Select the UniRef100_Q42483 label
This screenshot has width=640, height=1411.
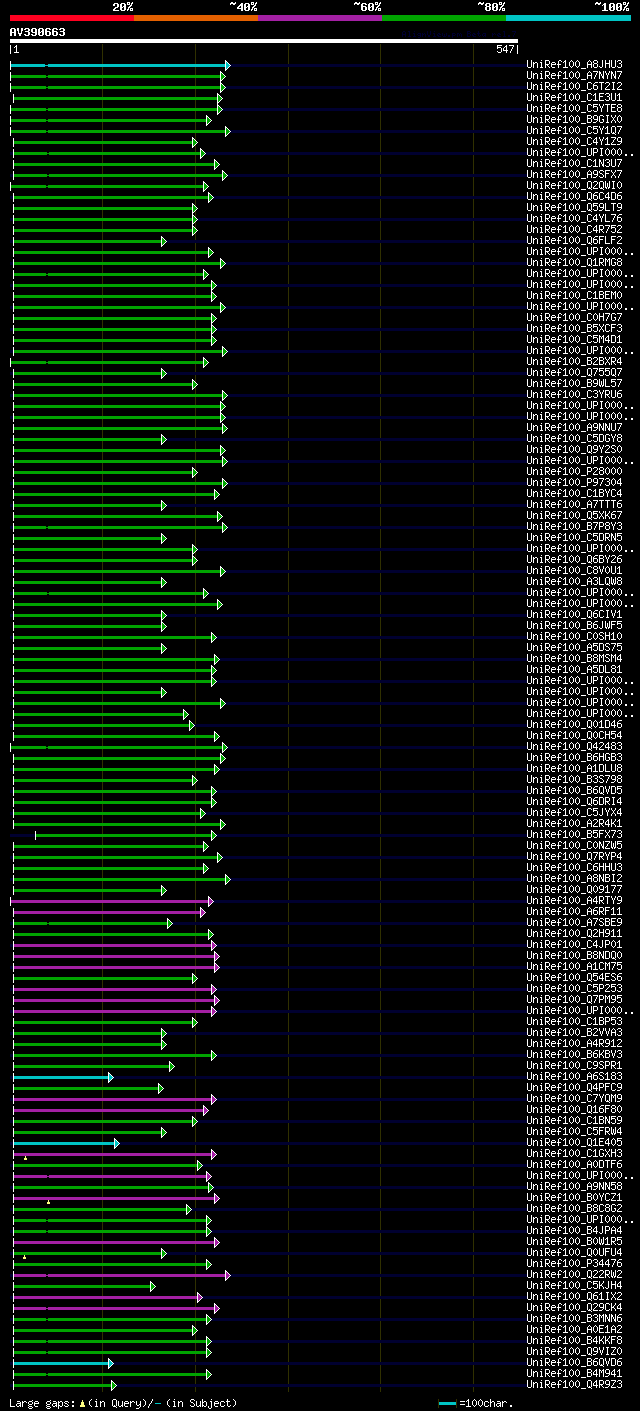[x=575, y=746]
